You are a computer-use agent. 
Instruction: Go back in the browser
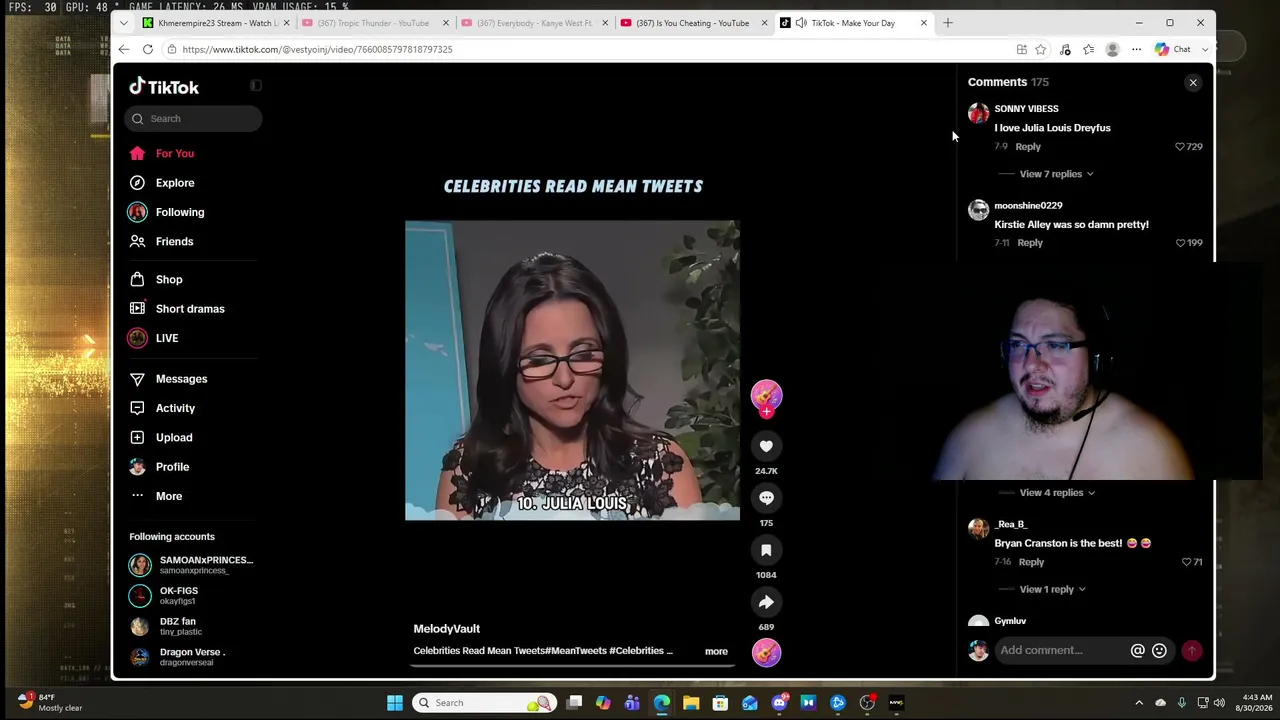123,49
